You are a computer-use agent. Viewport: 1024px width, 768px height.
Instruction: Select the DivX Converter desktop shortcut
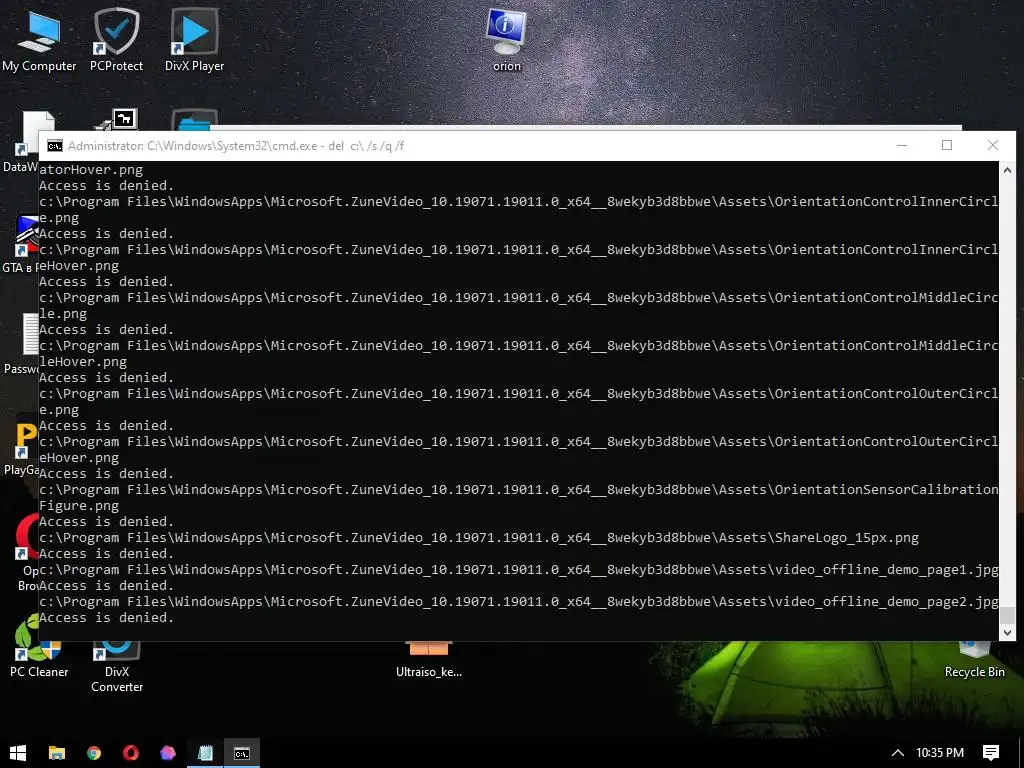(x=117, y=667)
